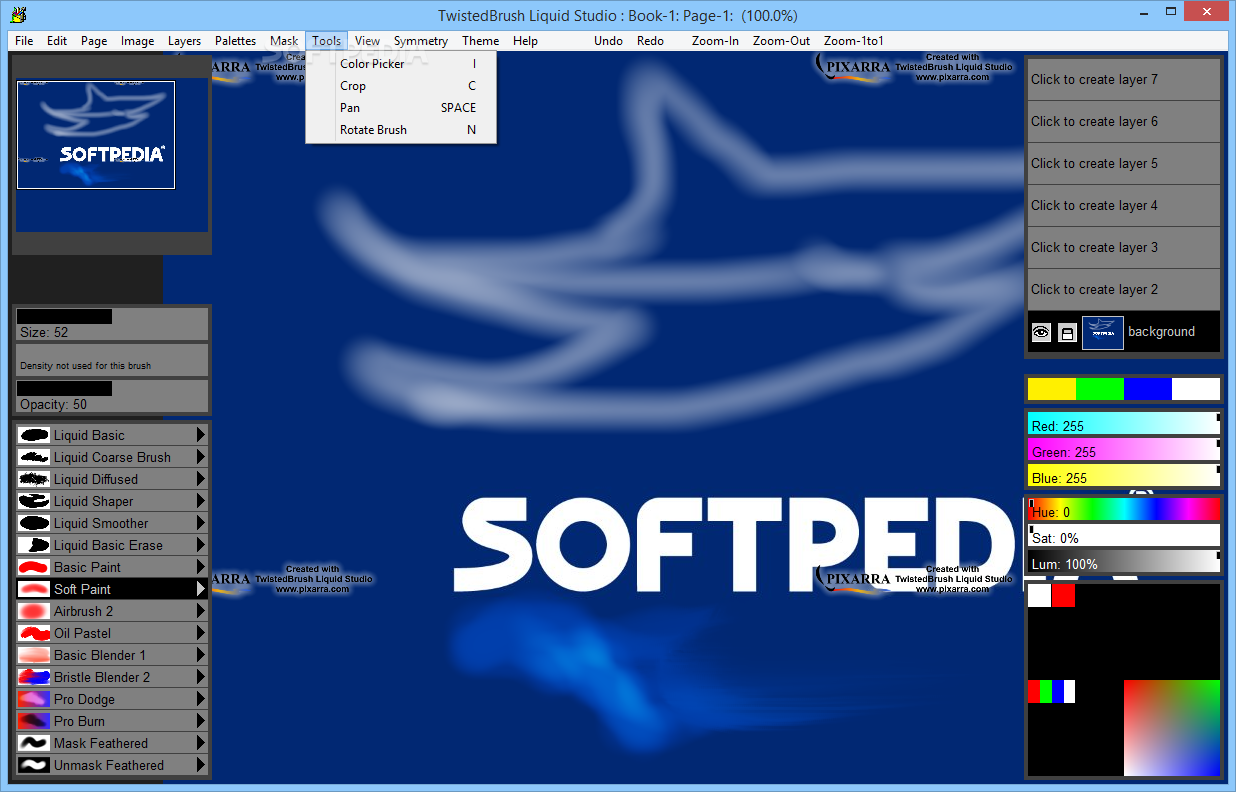Select the Soft Paint brush icon
This screenshot has height=792, width=1236.
[34, 589]
